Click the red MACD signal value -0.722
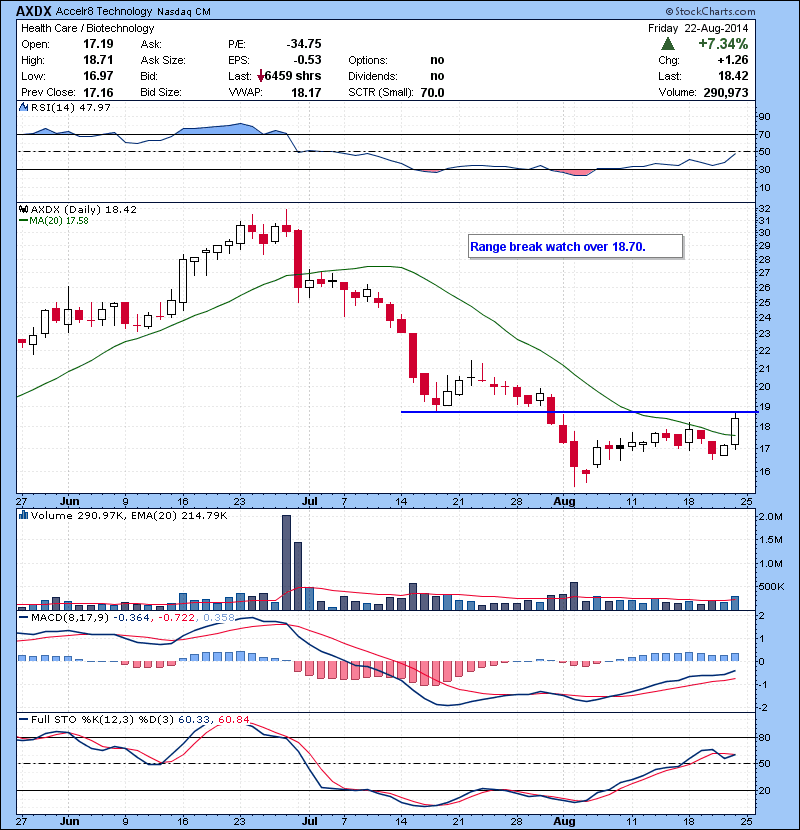 tap(176, 618)
